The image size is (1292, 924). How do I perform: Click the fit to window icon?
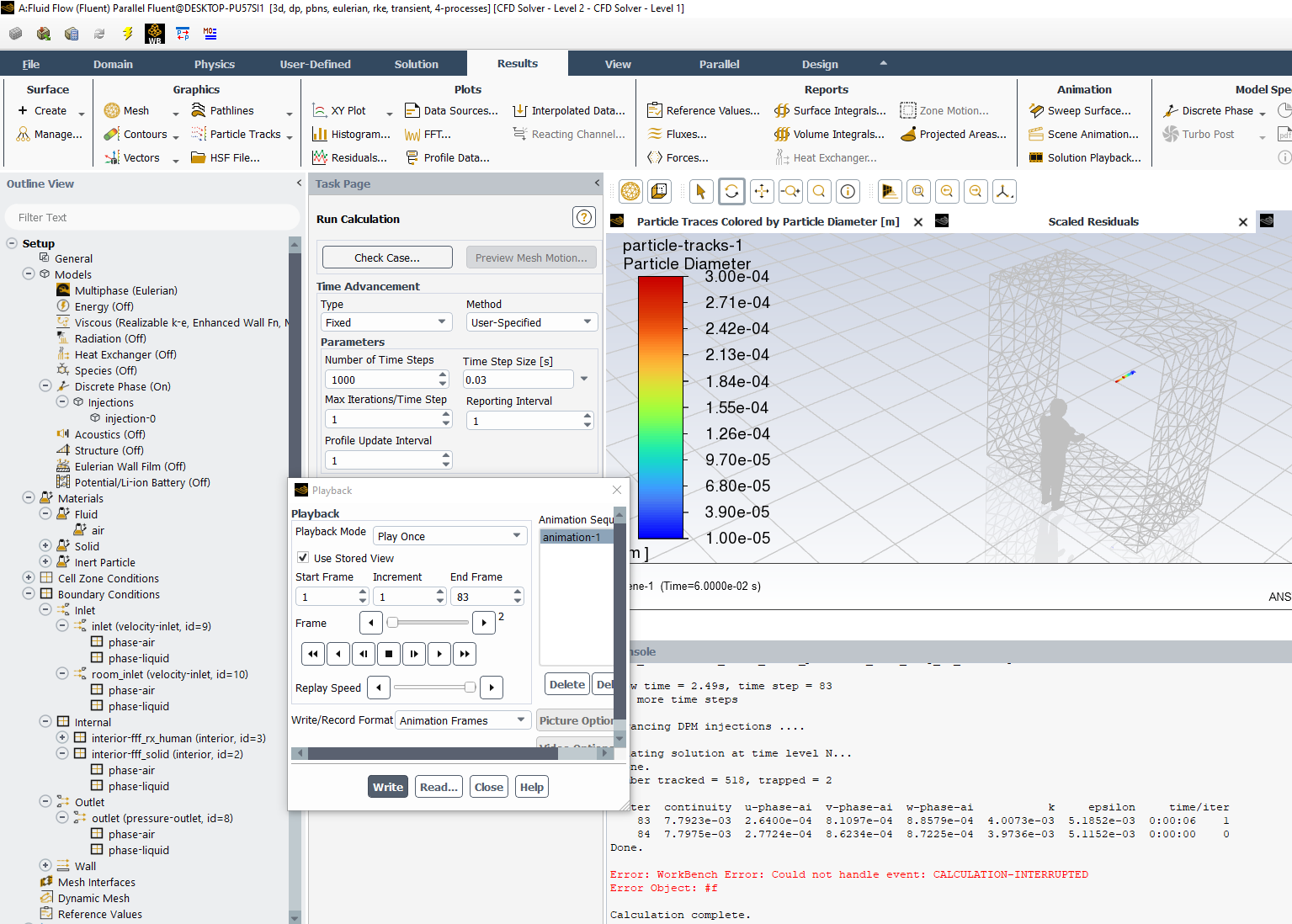pos(918,192)
